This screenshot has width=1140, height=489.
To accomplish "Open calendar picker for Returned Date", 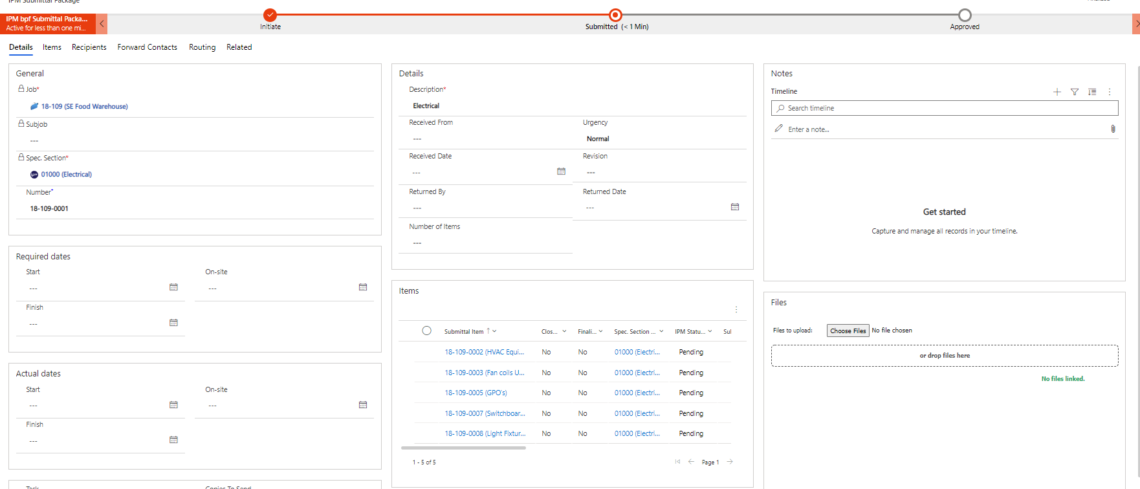I will (x=735, y=207).
